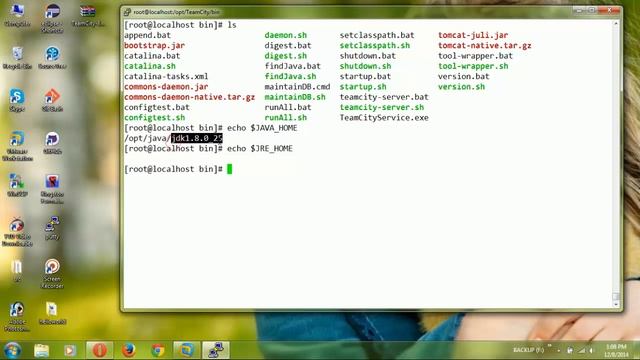This screenshot has height=360, width=640.
Task: Launch the Adobe Photoshop desktop shortcut
Action: pyautogui.click(x=17, y=316)
